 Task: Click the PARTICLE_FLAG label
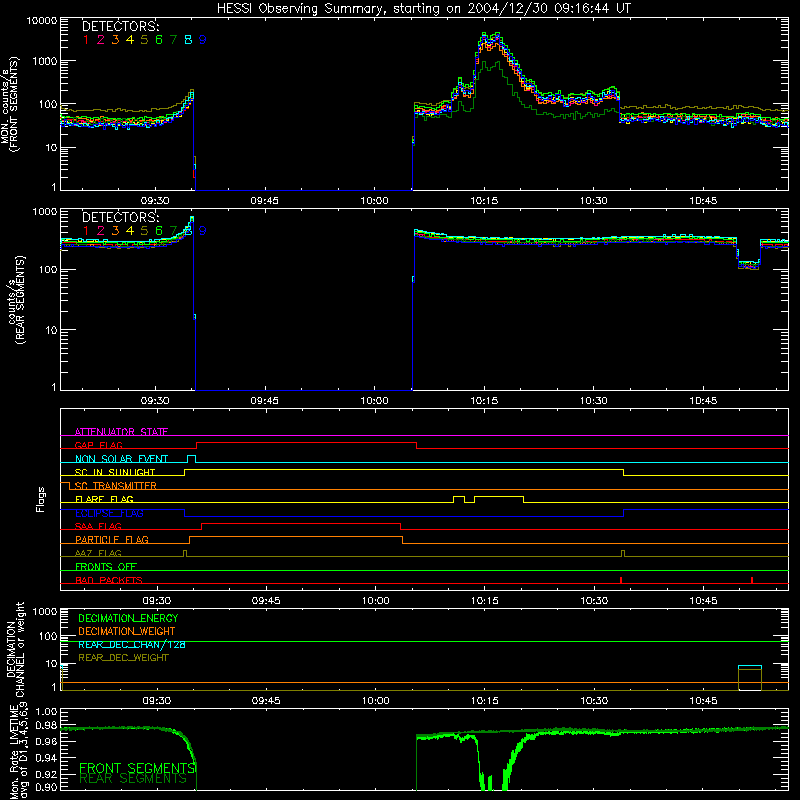tap(112, 539)
